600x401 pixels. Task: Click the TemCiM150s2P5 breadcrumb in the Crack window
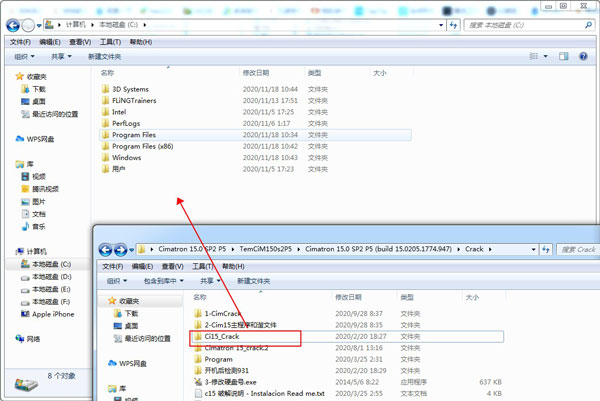[x=266, y=249]
